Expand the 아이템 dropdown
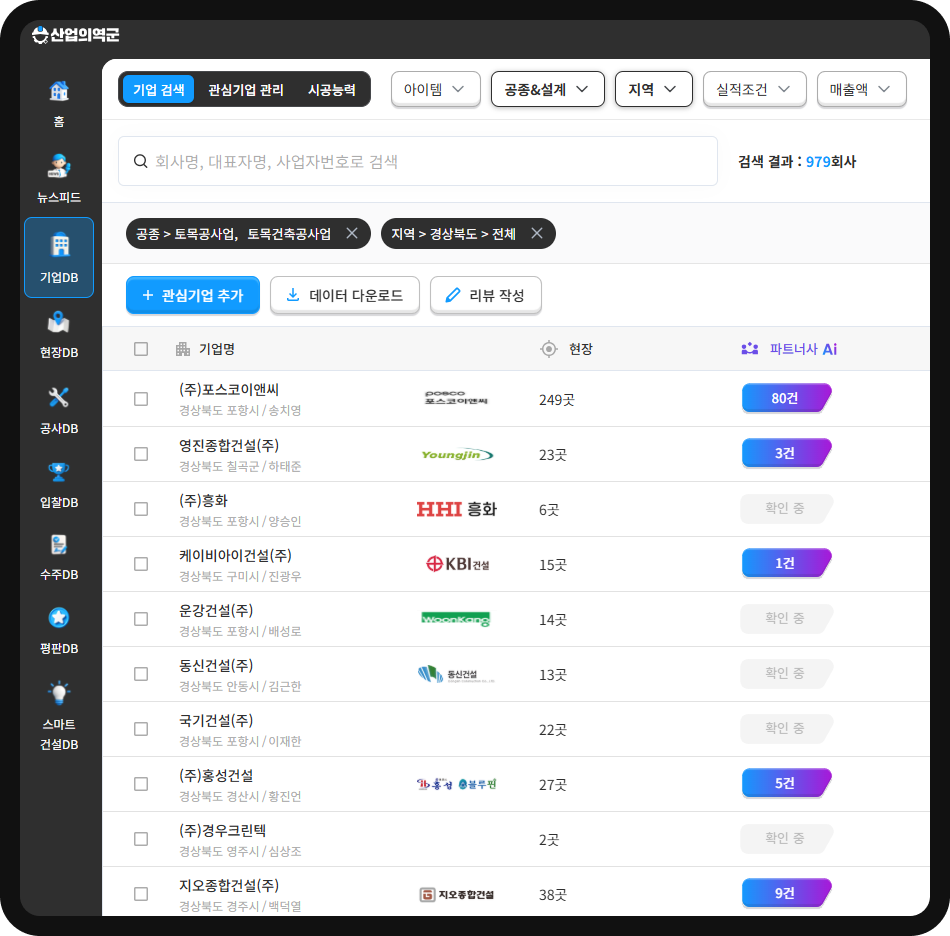The height and width of the screenshot is (936, 950). (436, 89)
